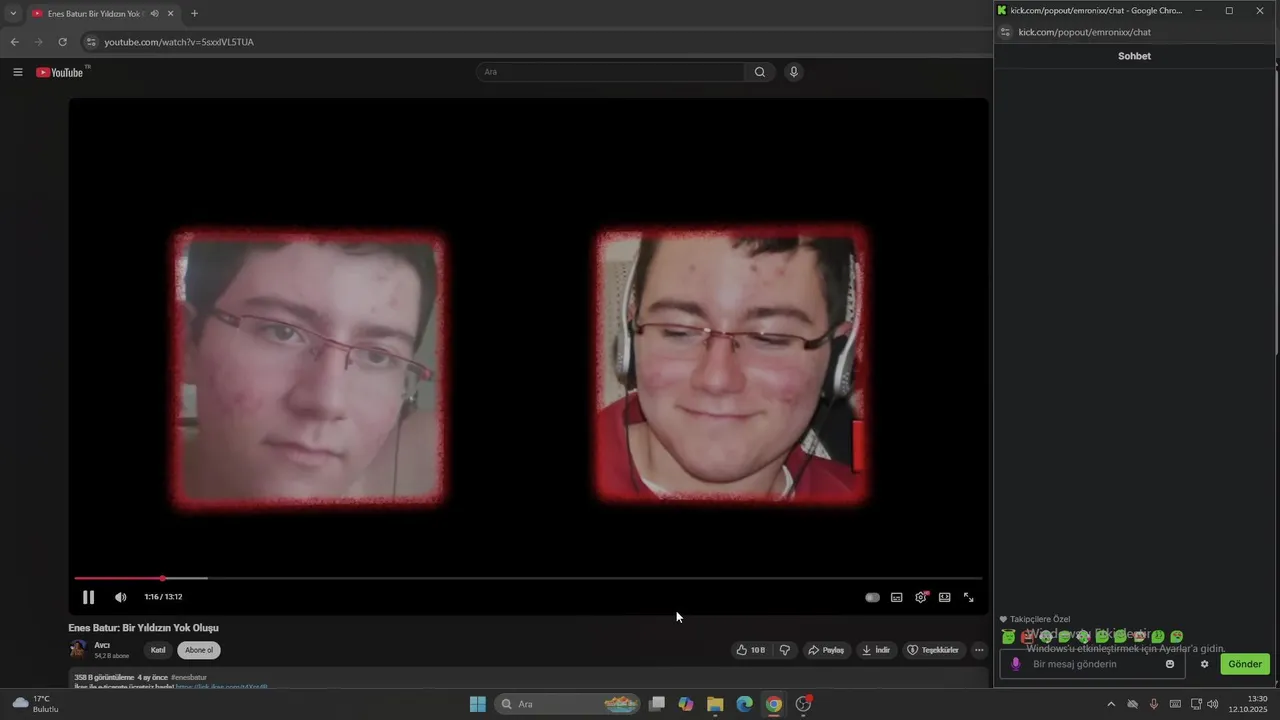
Task: Mute the video volume speaker icon
Action: pos(120,597)
